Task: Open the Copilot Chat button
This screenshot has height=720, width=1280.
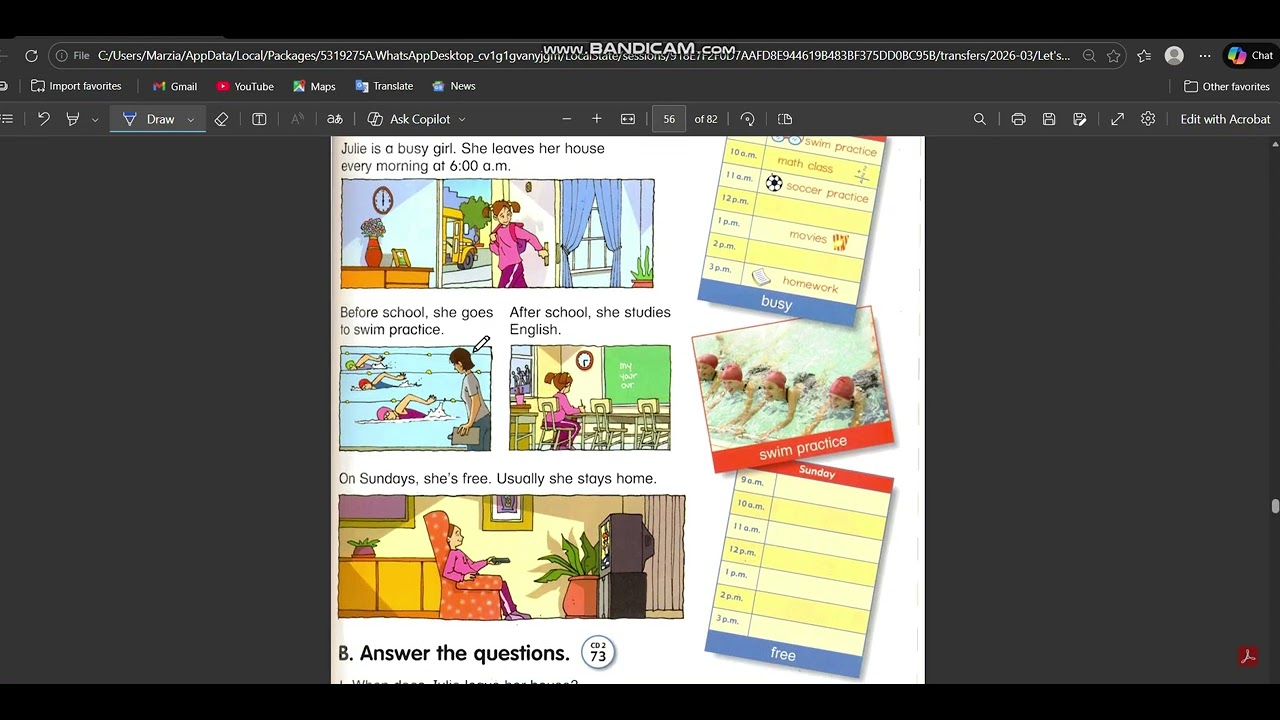Action: (1251, 56)
